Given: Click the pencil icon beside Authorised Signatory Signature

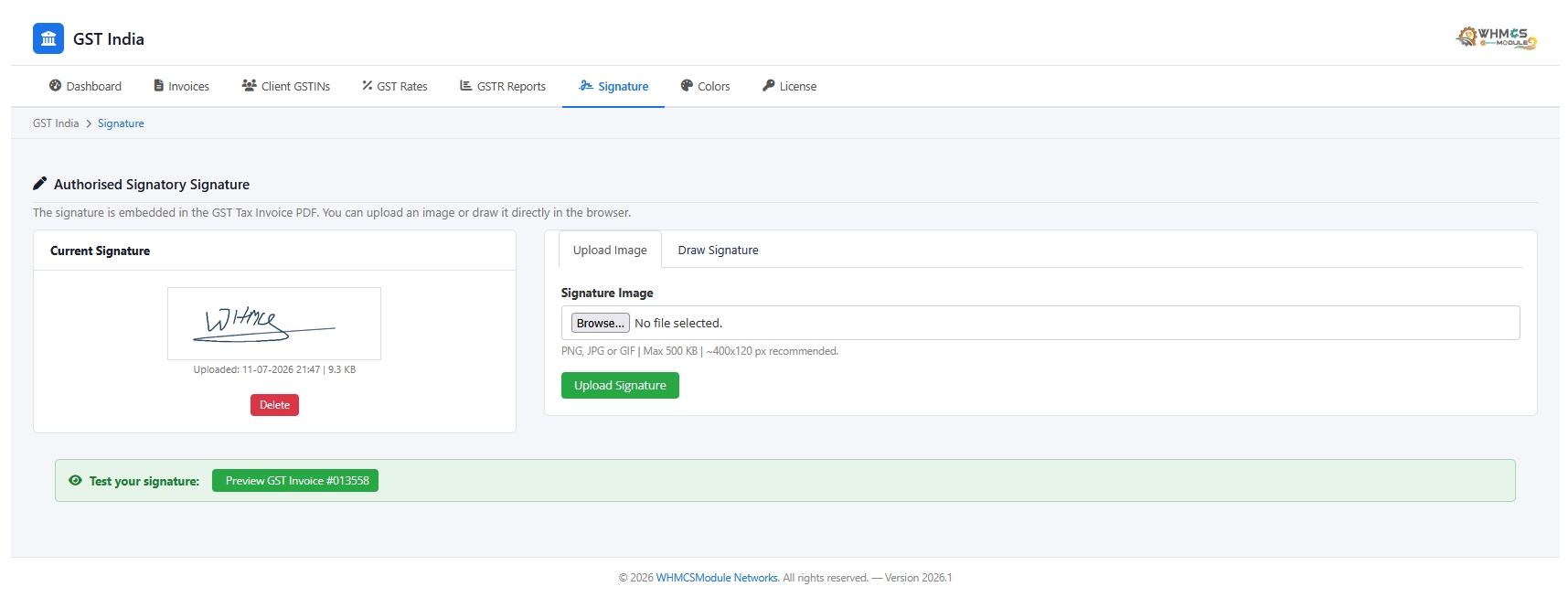Looking at the screenshot, I should (39, 184).
